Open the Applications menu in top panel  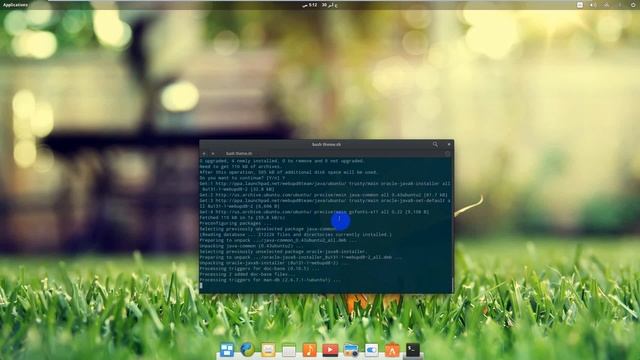16,5
